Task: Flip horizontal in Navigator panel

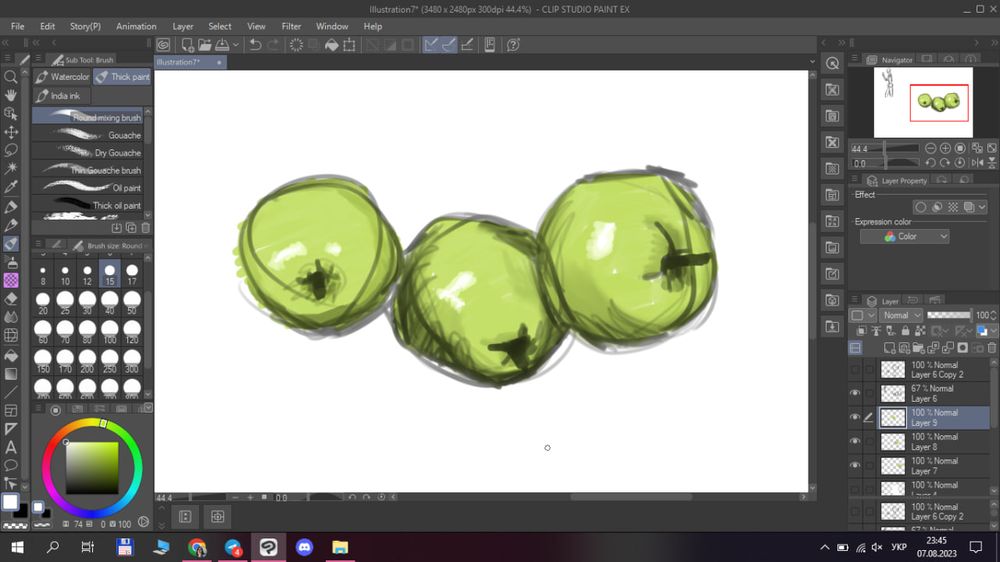Action: (977, 163)
